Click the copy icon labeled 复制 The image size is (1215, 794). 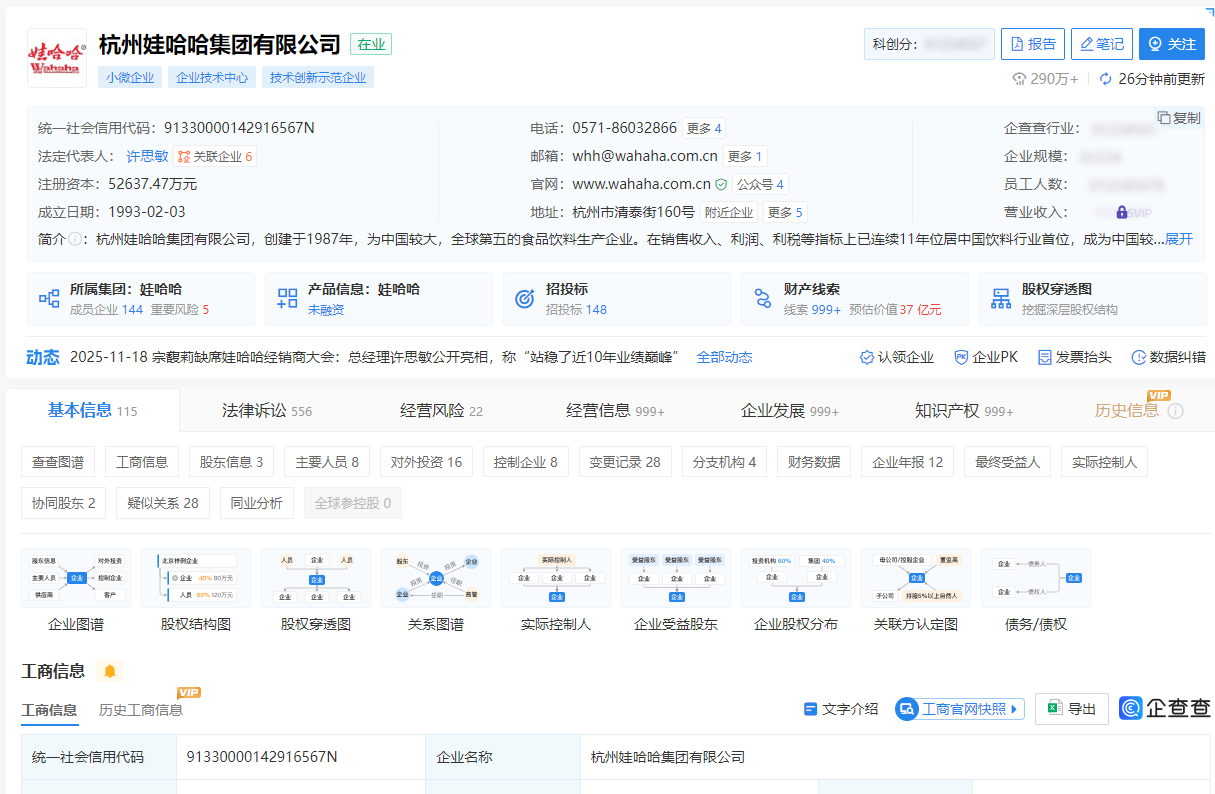[x=1179, y=118]
